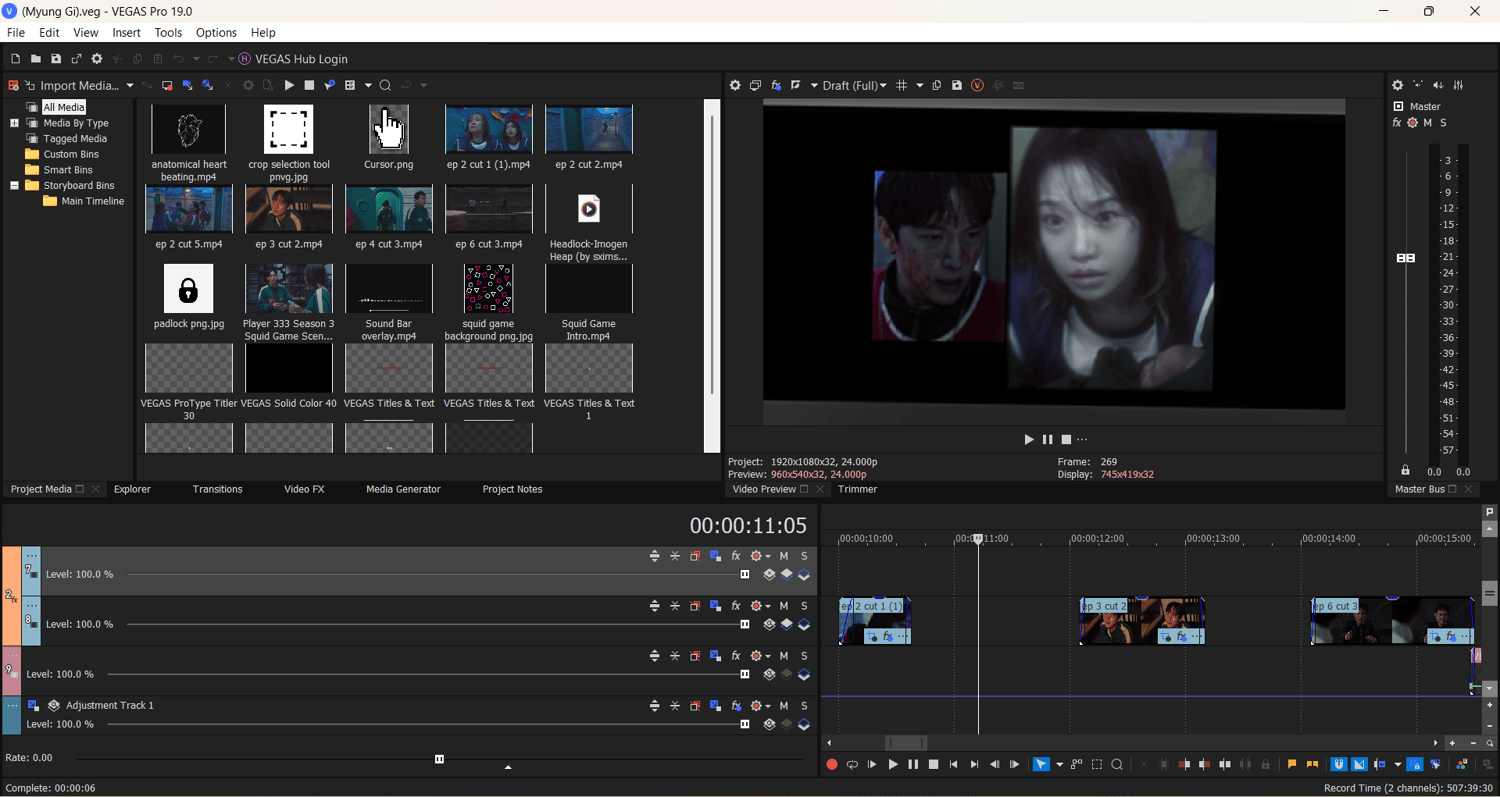Select the ep 6 cut 3 timeline clip

[x=1392, y=621]
